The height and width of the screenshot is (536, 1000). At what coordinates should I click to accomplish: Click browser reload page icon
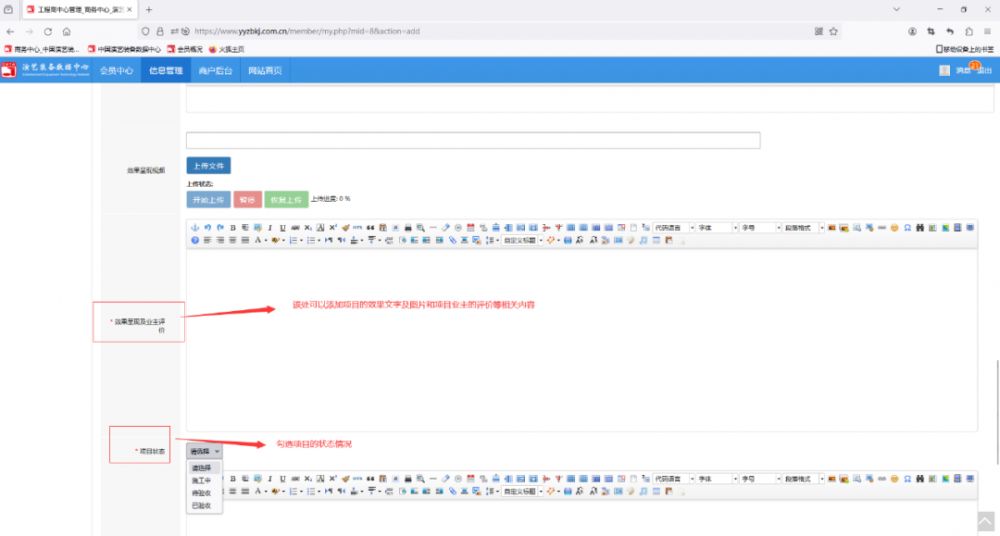click(48, 31)
